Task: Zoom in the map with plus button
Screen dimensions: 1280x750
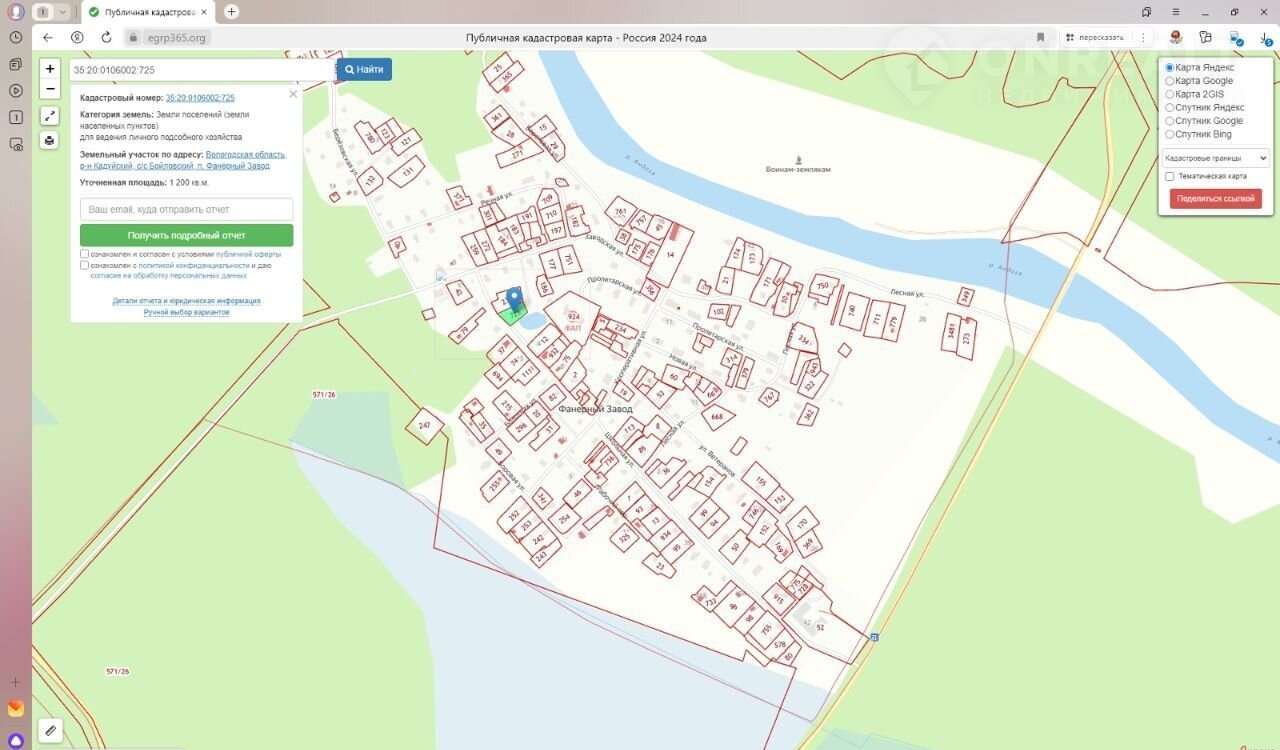Action: click(x=50, y=69)
